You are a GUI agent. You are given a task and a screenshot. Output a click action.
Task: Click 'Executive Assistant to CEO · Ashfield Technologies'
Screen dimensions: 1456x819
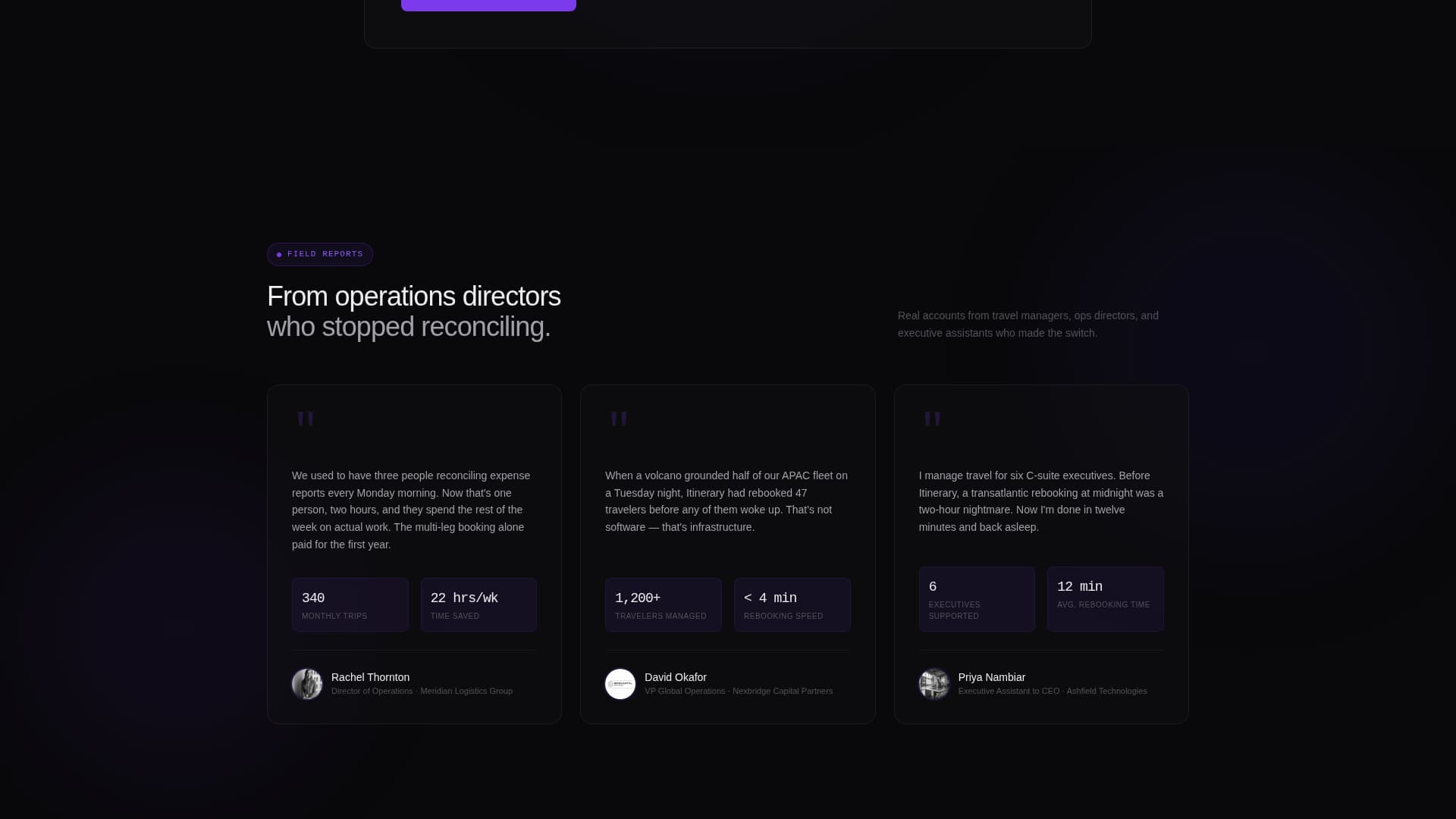(1053, 691)
